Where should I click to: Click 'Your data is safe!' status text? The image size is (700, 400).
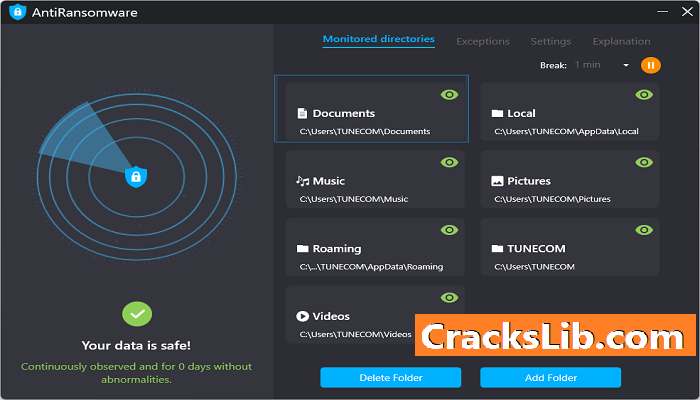pos(136,346)
